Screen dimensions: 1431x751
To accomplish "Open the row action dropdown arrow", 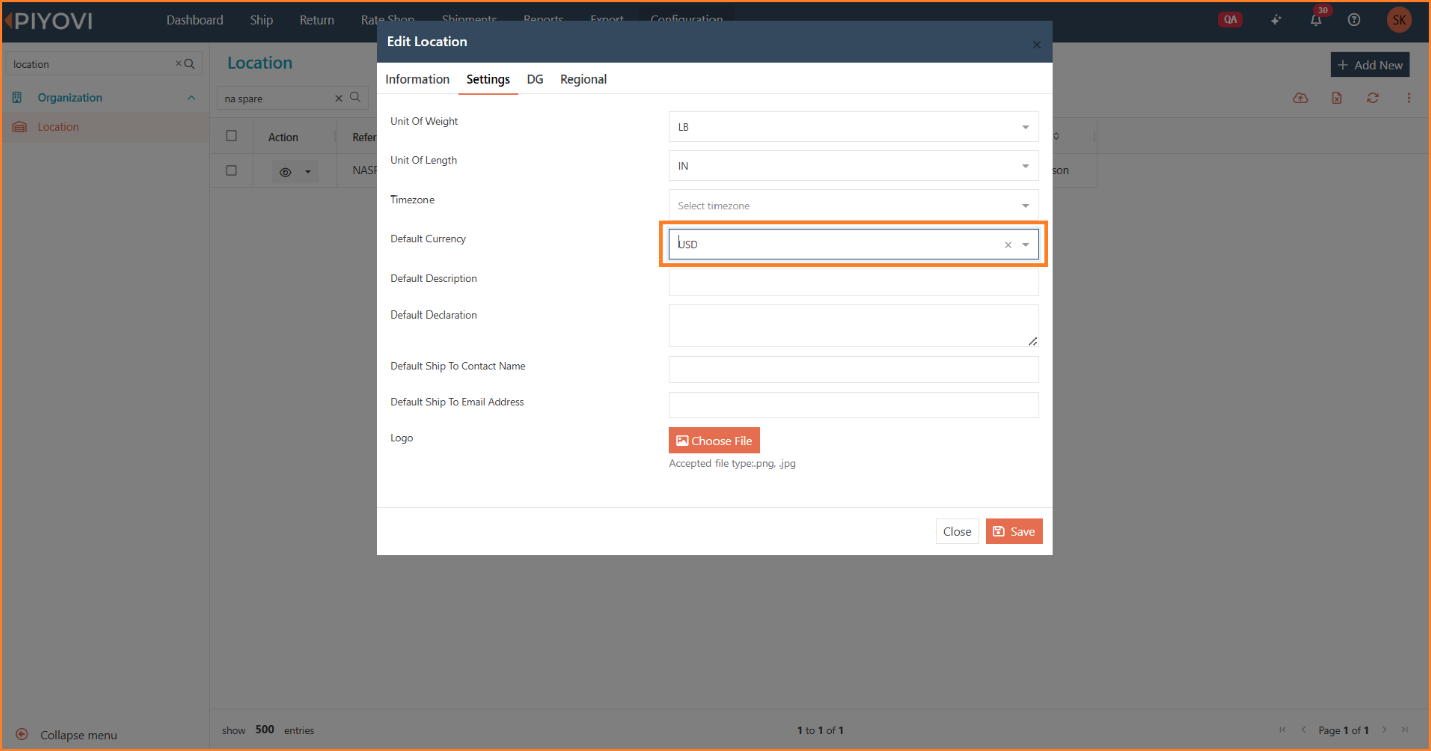I will coord(308,172).
